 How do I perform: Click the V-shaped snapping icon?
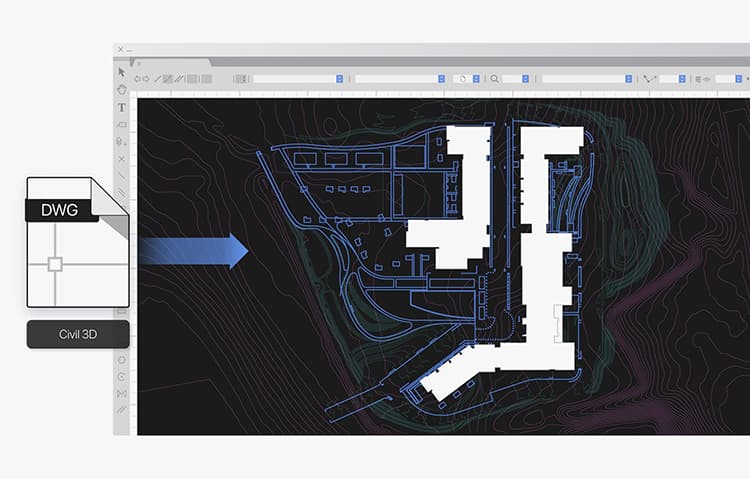pos(649,79)
